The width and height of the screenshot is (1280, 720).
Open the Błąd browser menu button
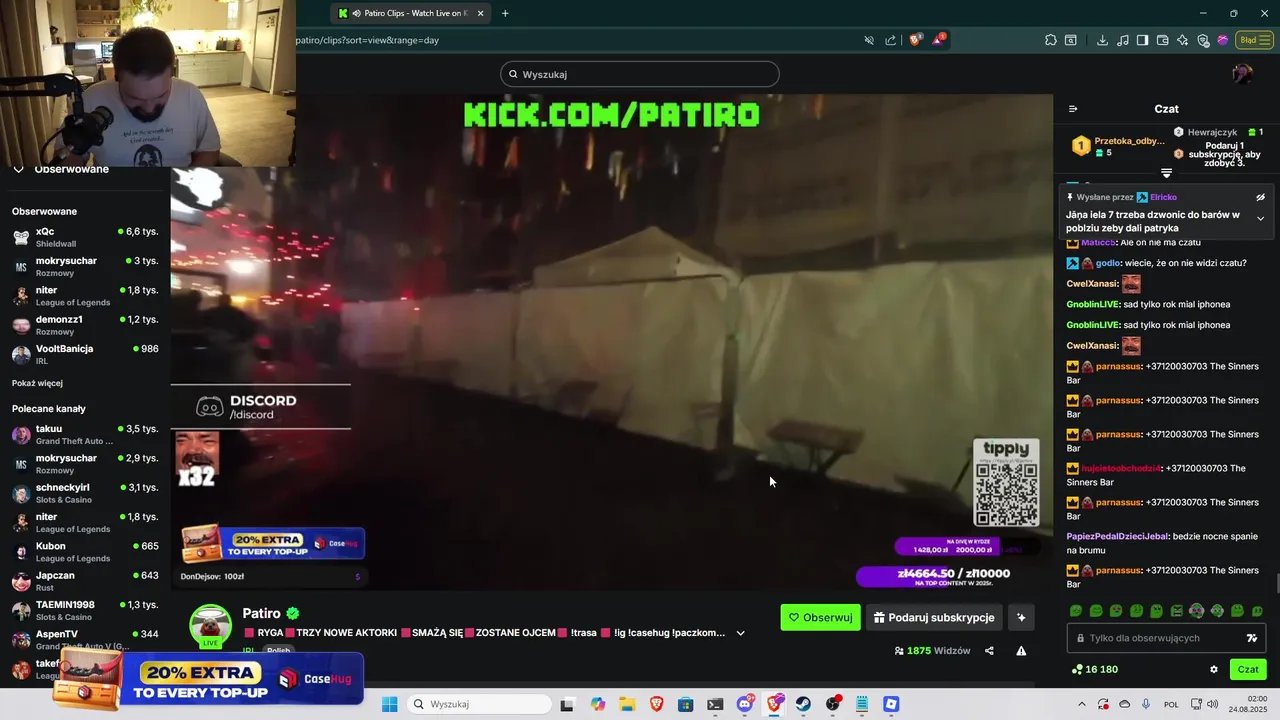[x=1254, y=40]
